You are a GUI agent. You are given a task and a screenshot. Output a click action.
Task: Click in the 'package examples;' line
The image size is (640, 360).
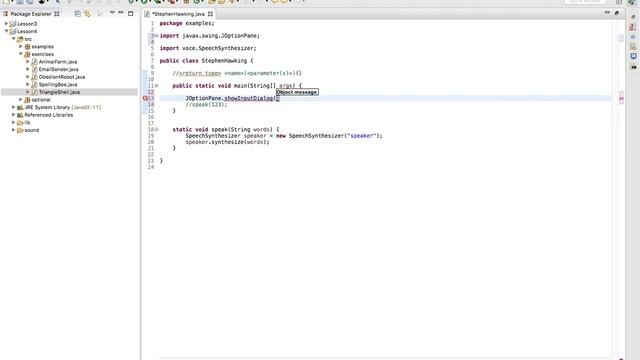pos(187,23)
